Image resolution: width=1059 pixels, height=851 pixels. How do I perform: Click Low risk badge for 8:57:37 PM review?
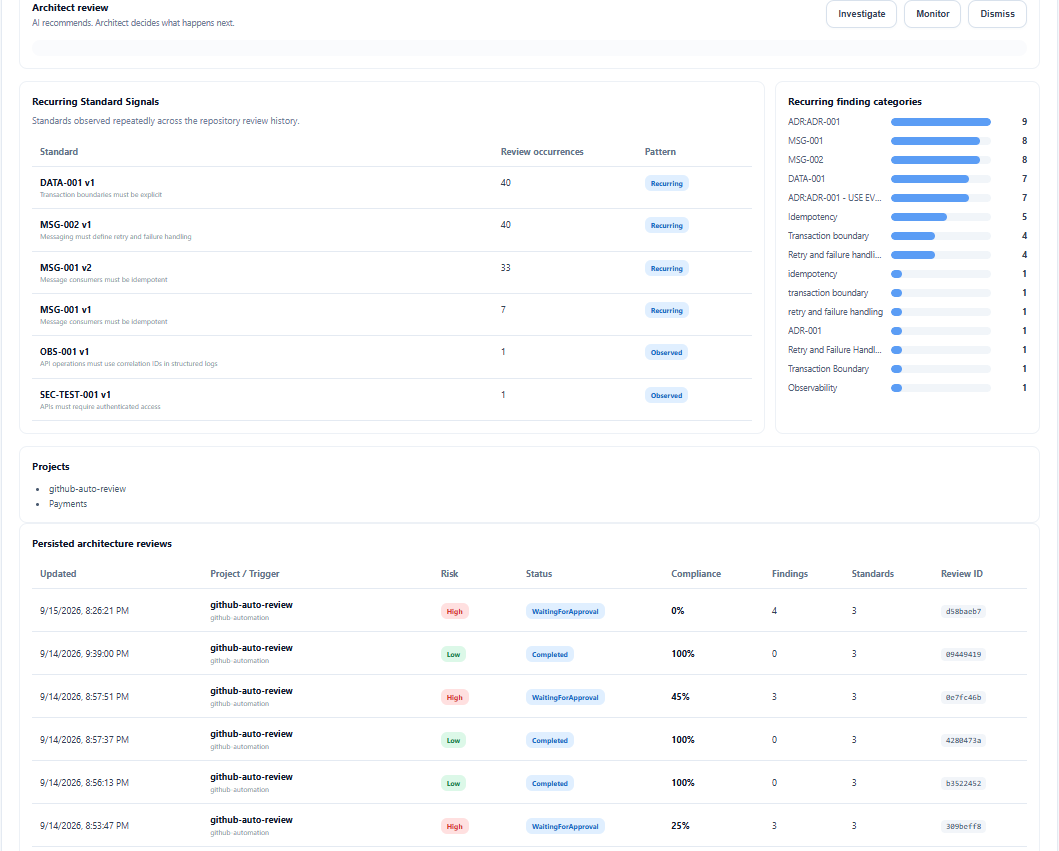pos(453,740)
